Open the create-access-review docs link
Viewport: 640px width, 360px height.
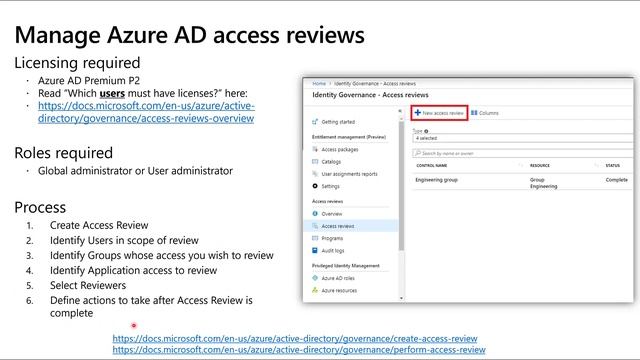click(295, 338)
